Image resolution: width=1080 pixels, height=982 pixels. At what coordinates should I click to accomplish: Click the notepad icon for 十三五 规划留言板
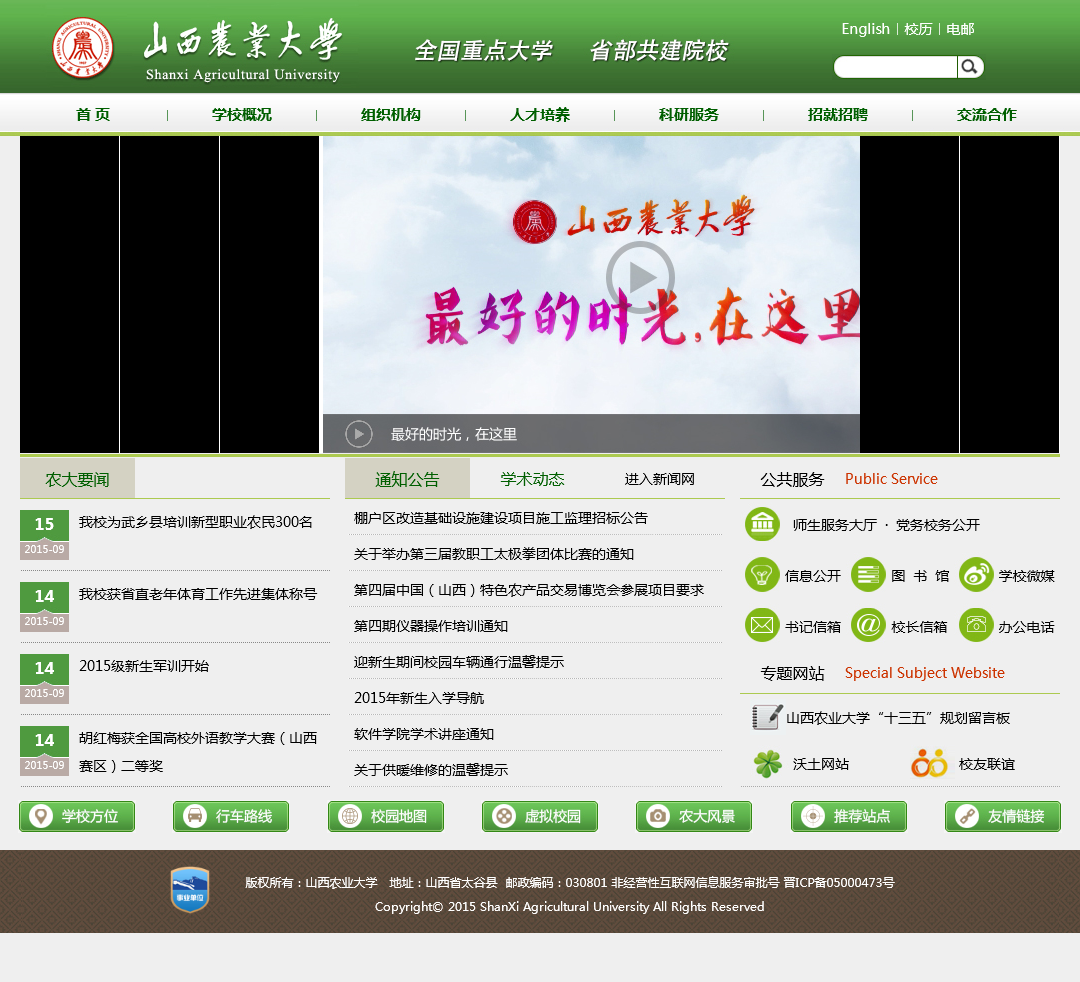(x=767, y=717)
